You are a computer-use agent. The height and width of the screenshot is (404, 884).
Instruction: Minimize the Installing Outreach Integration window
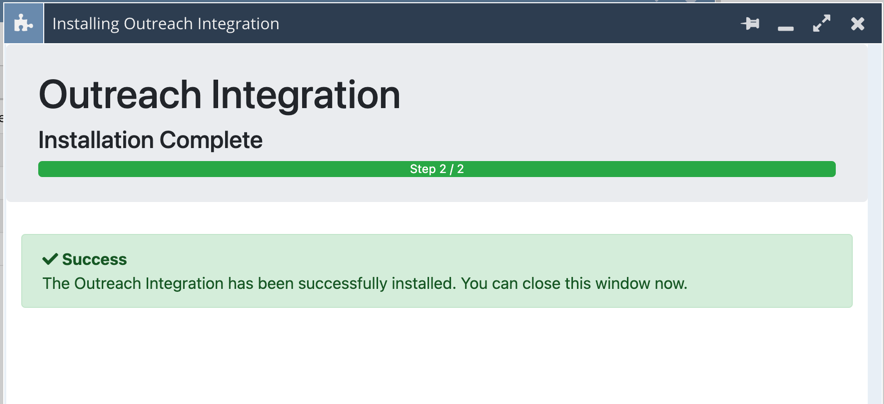tap(786, 25)
